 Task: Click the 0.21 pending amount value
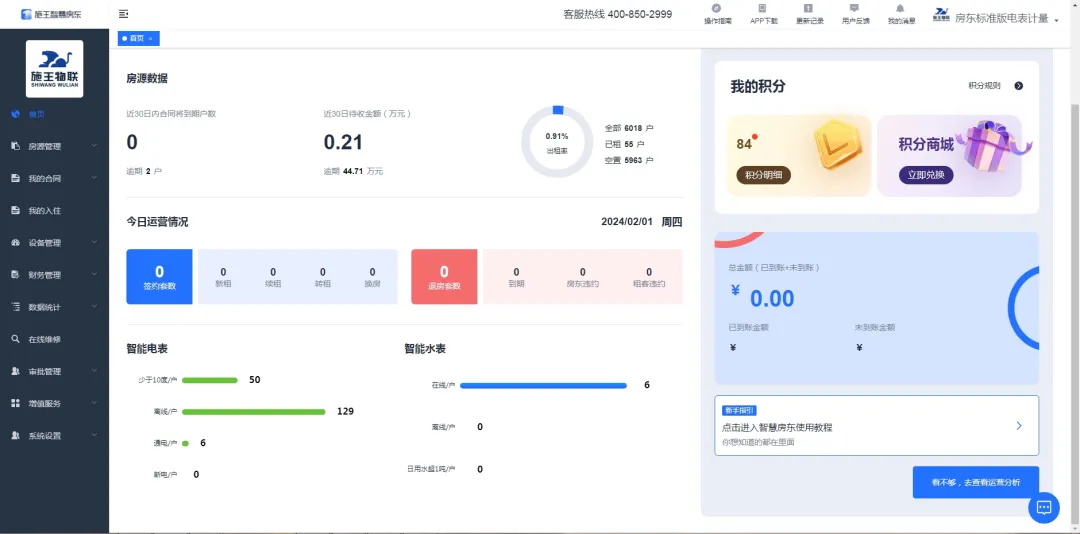click(x=343, y=143)
